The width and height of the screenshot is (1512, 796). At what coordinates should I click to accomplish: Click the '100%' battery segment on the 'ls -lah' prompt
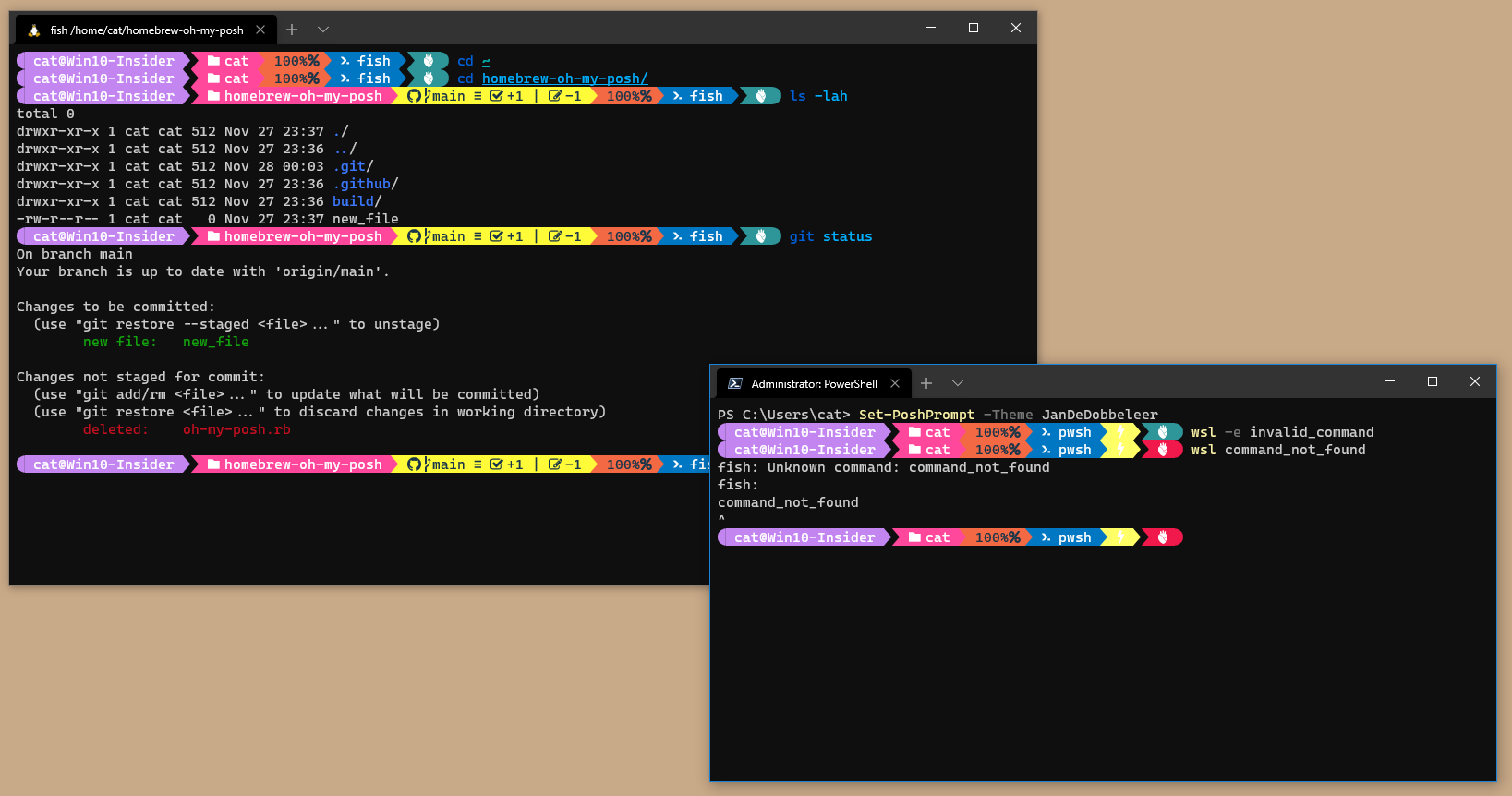(627, 96)
